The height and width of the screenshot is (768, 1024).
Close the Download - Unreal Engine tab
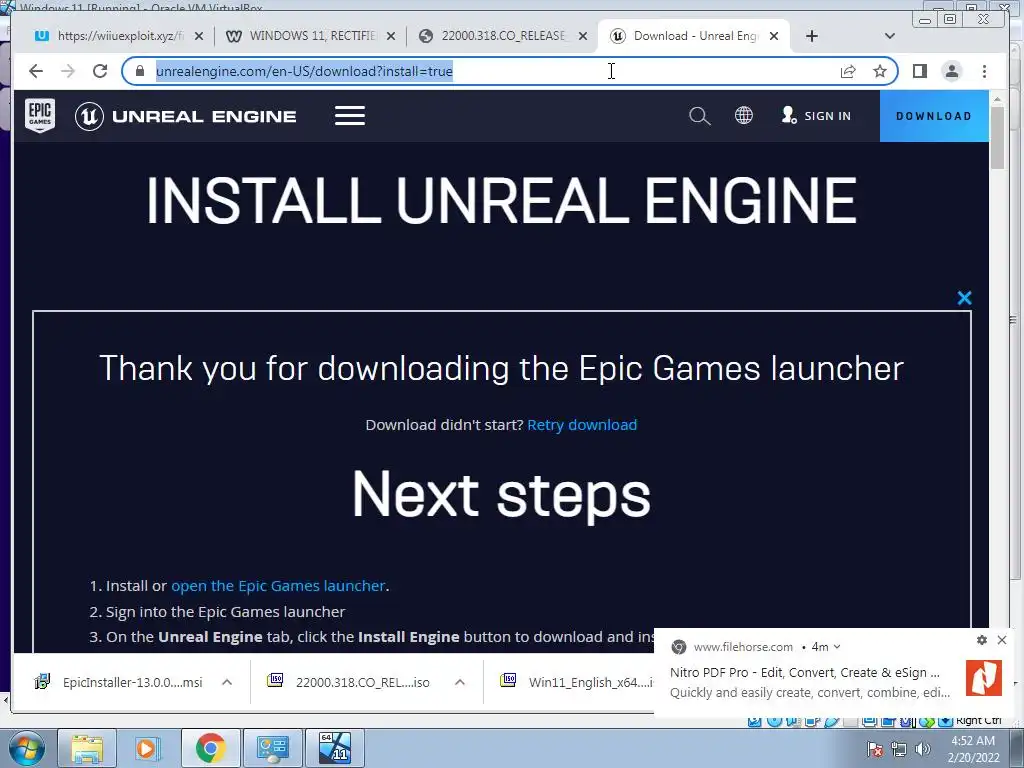[x=774, y=36]
